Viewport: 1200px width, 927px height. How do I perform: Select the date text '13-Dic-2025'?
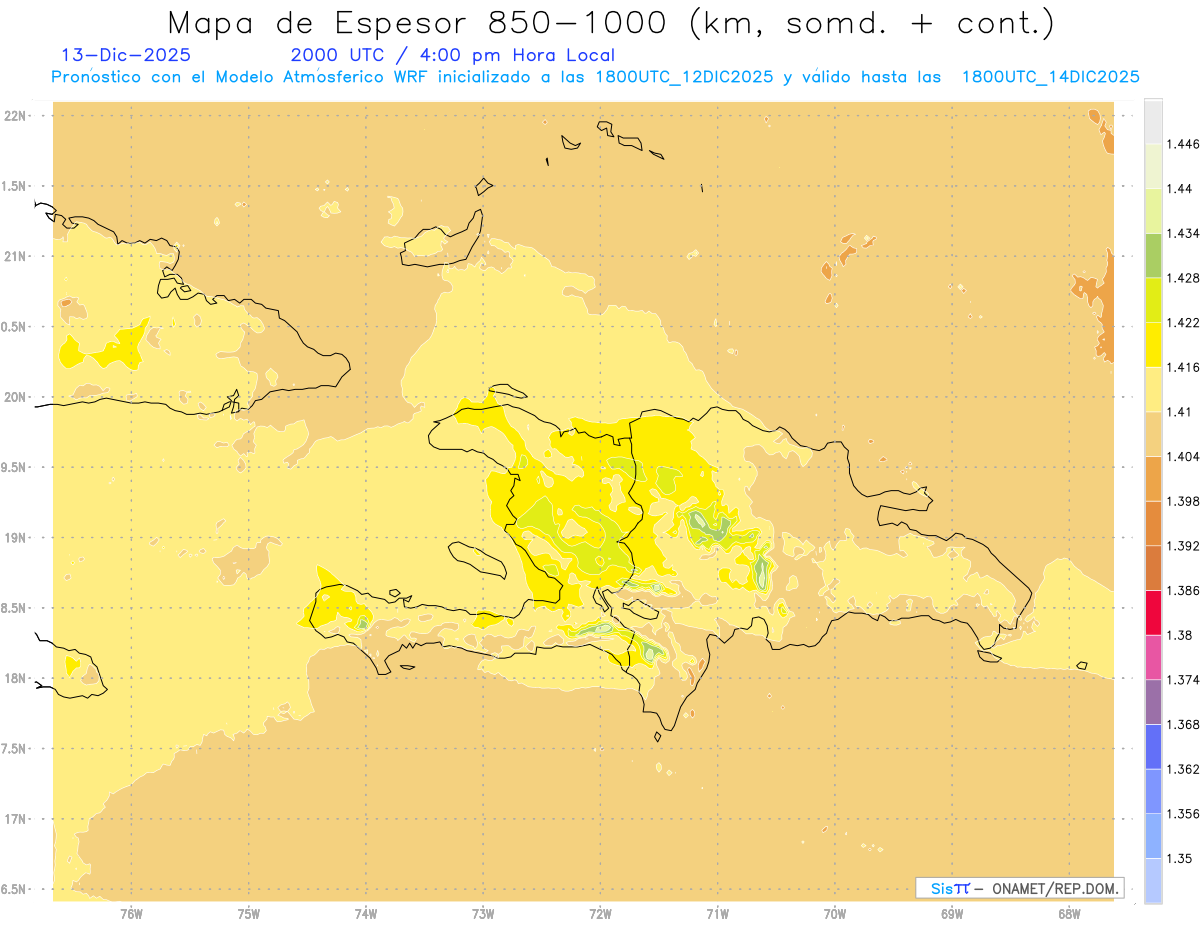click(127, 56)
